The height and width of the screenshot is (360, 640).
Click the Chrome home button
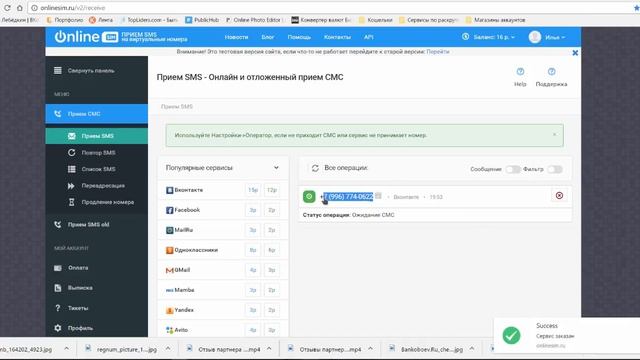(19, 8)
